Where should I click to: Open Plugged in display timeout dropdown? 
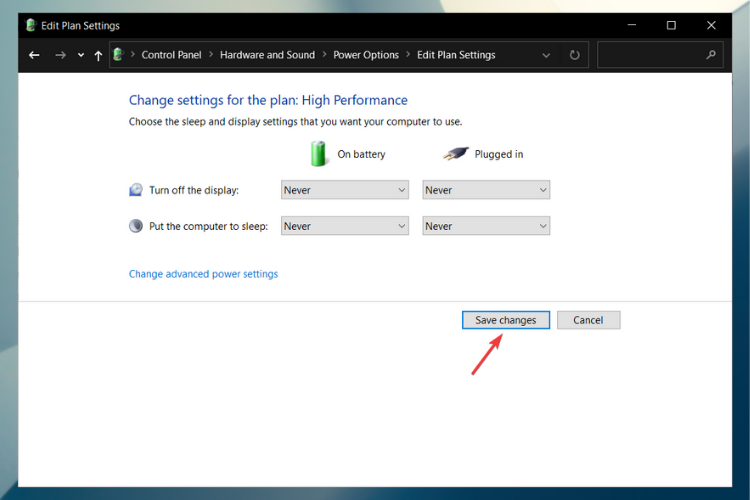[486, 190]
